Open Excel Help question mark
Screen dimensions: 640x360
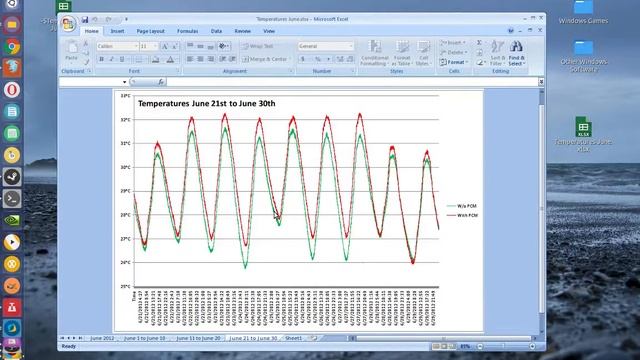[x=510, y=31]
